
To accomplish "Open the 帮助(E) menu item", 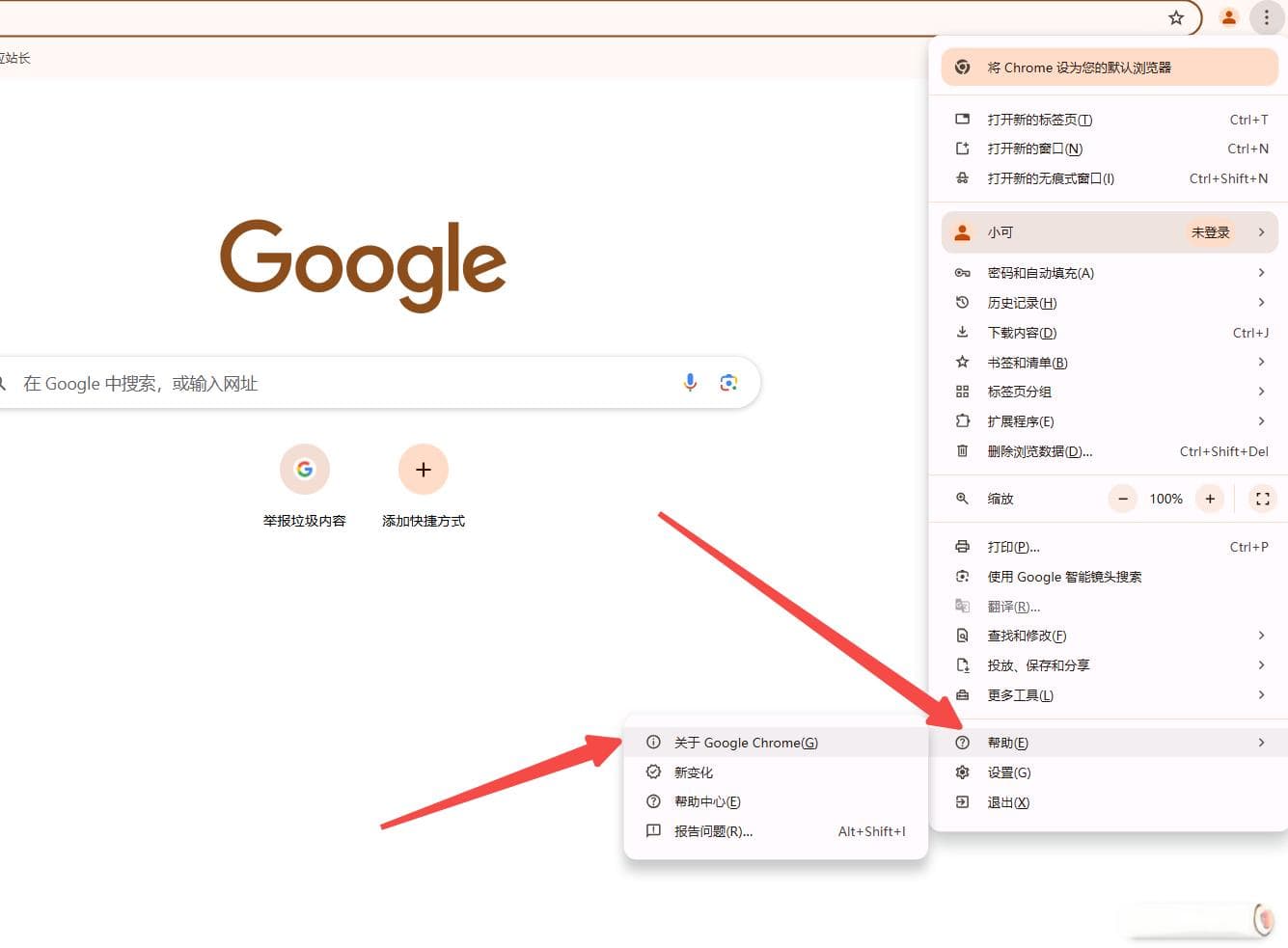I will pyautogui.click(x=1110, y=743).
